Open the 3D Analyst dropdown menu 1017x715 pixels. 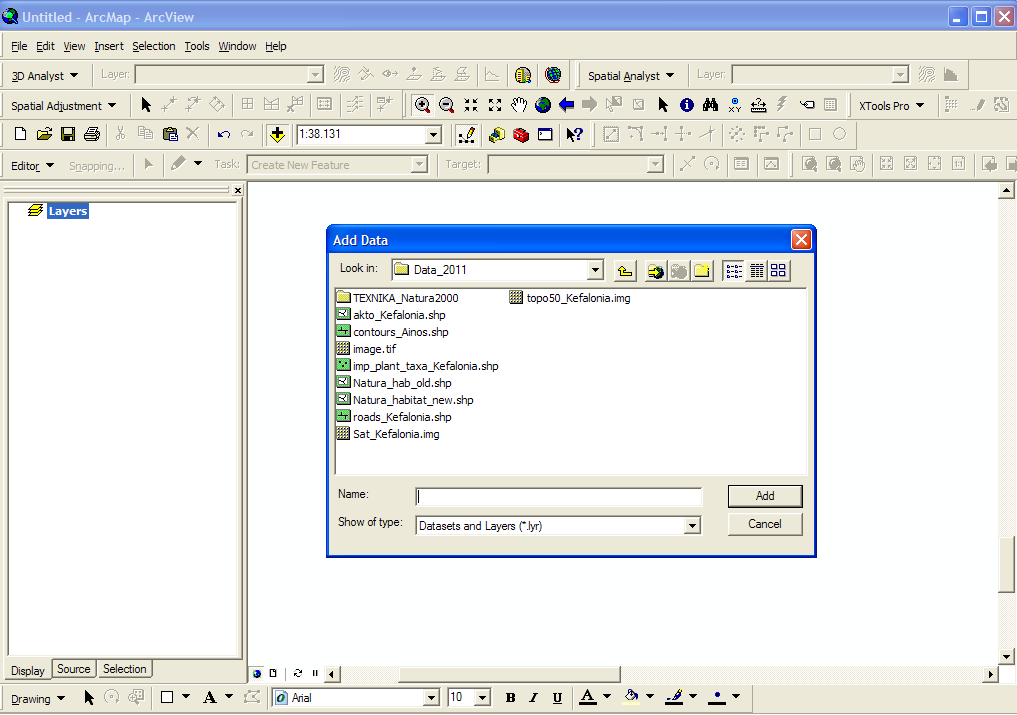point(45,75)
